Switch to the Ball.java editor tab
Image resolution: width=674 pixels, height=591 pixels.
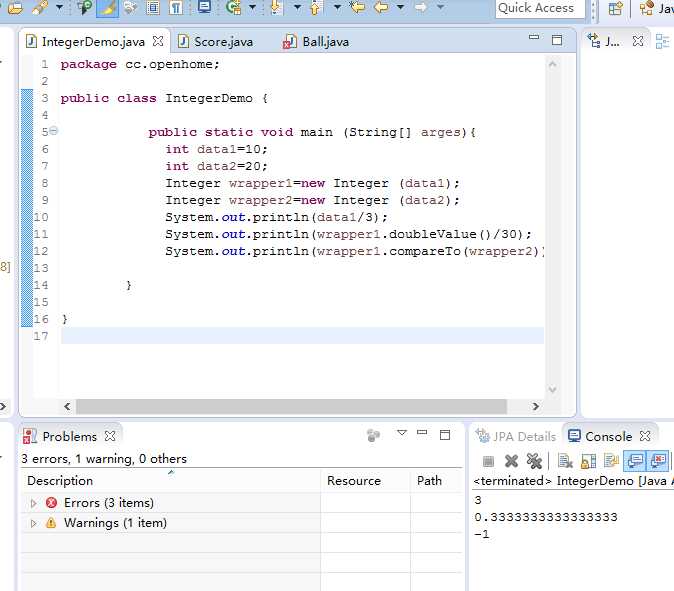(316, 42)
